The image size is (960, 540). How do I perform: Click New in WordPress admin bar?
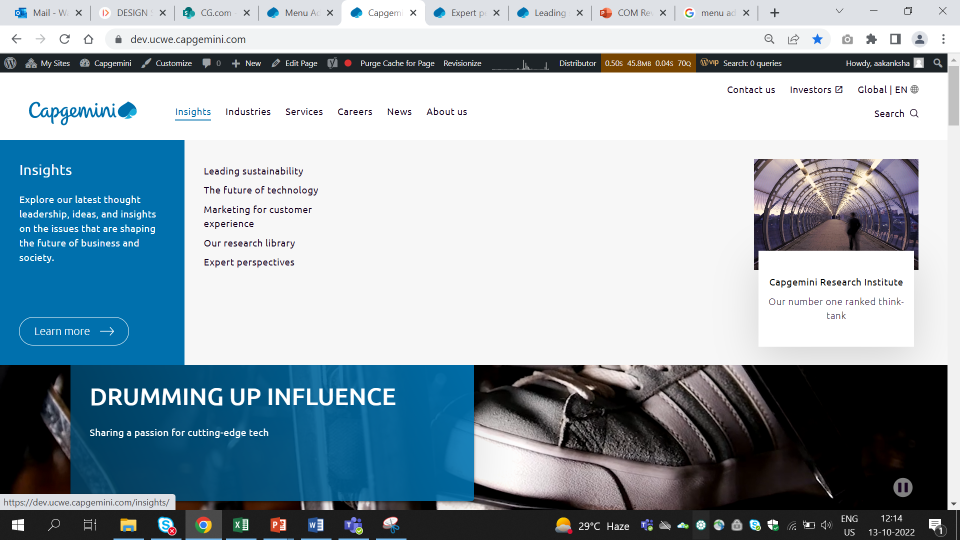click(246, 63)
